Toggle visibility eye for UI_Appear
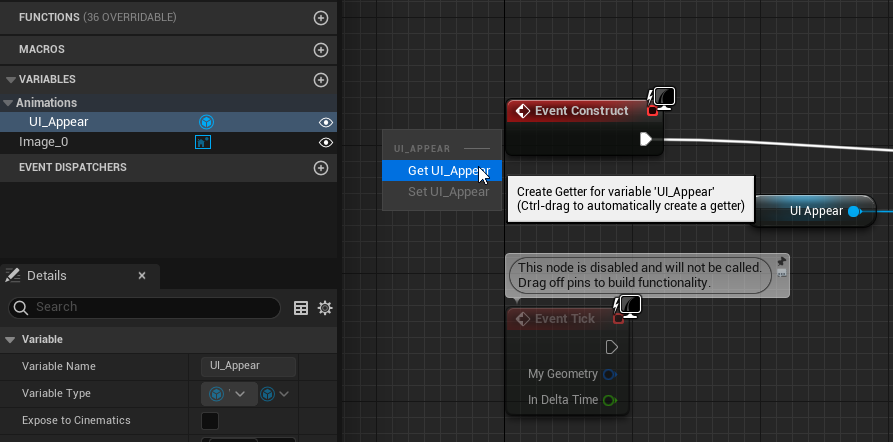 [x=326, y=122]
